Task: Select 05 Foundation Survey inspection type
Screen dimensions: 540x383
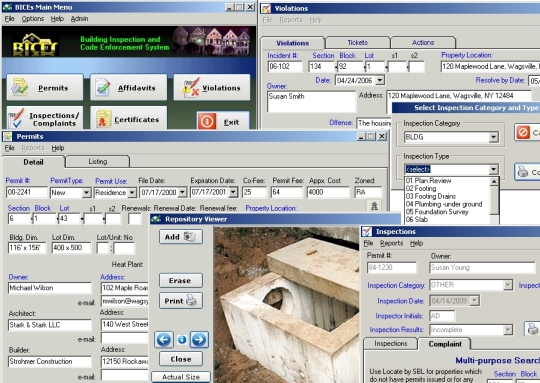Action: coord(437,212)
